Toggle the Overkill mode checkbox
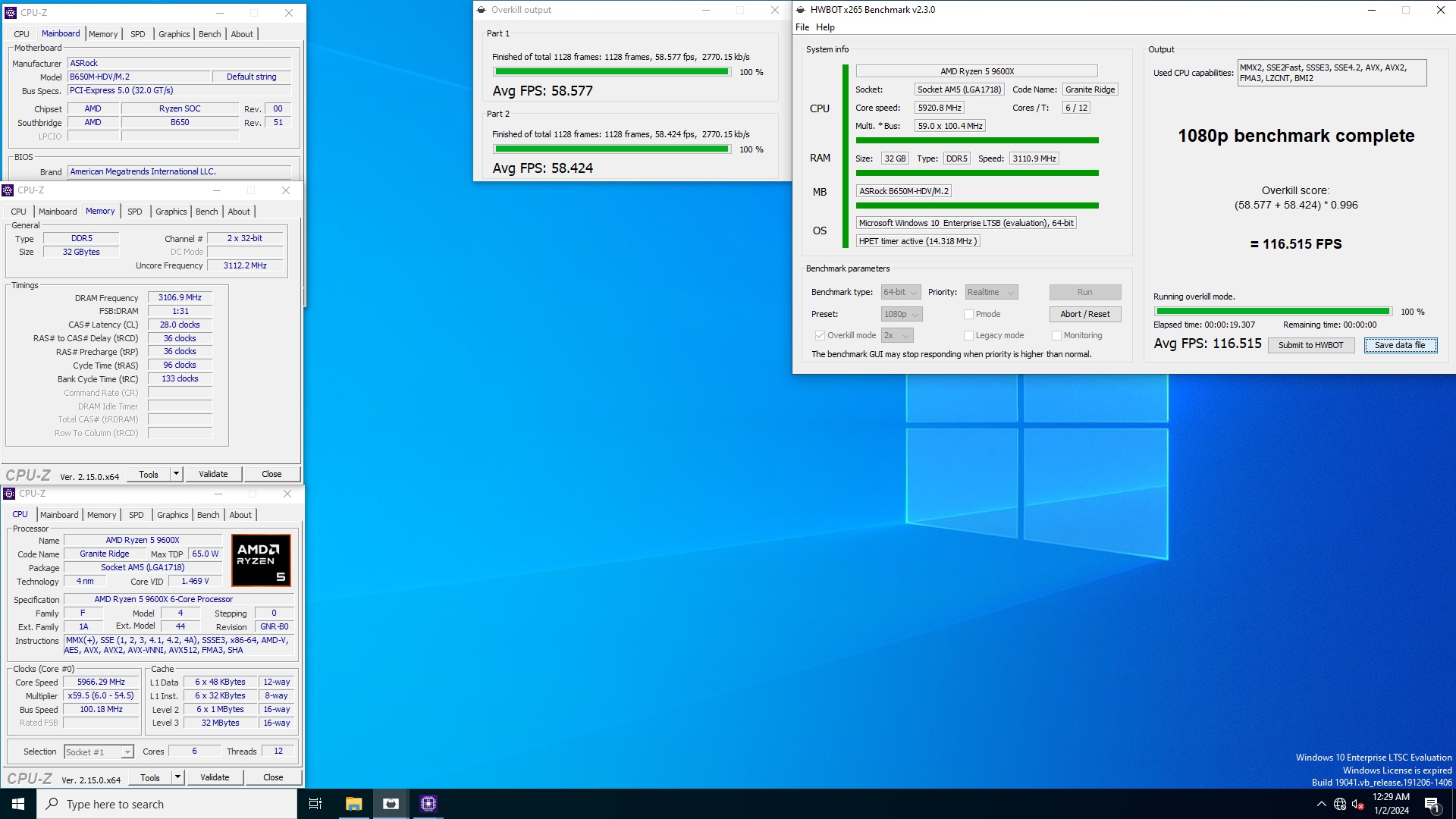The width and height of the screenshot is (1456, 819). 820,335
